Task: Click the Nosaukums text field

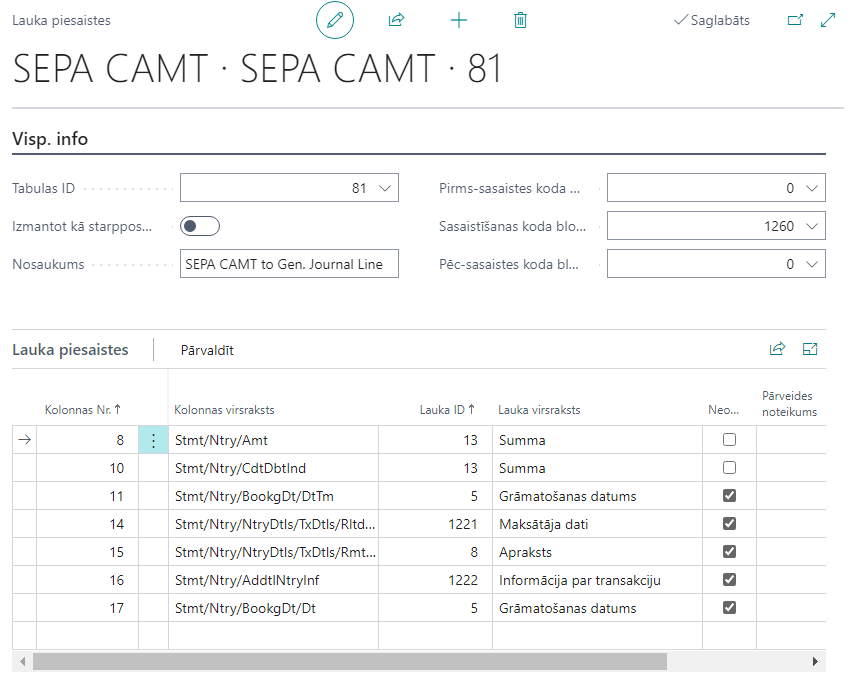Action: click(x=289, y=264)
